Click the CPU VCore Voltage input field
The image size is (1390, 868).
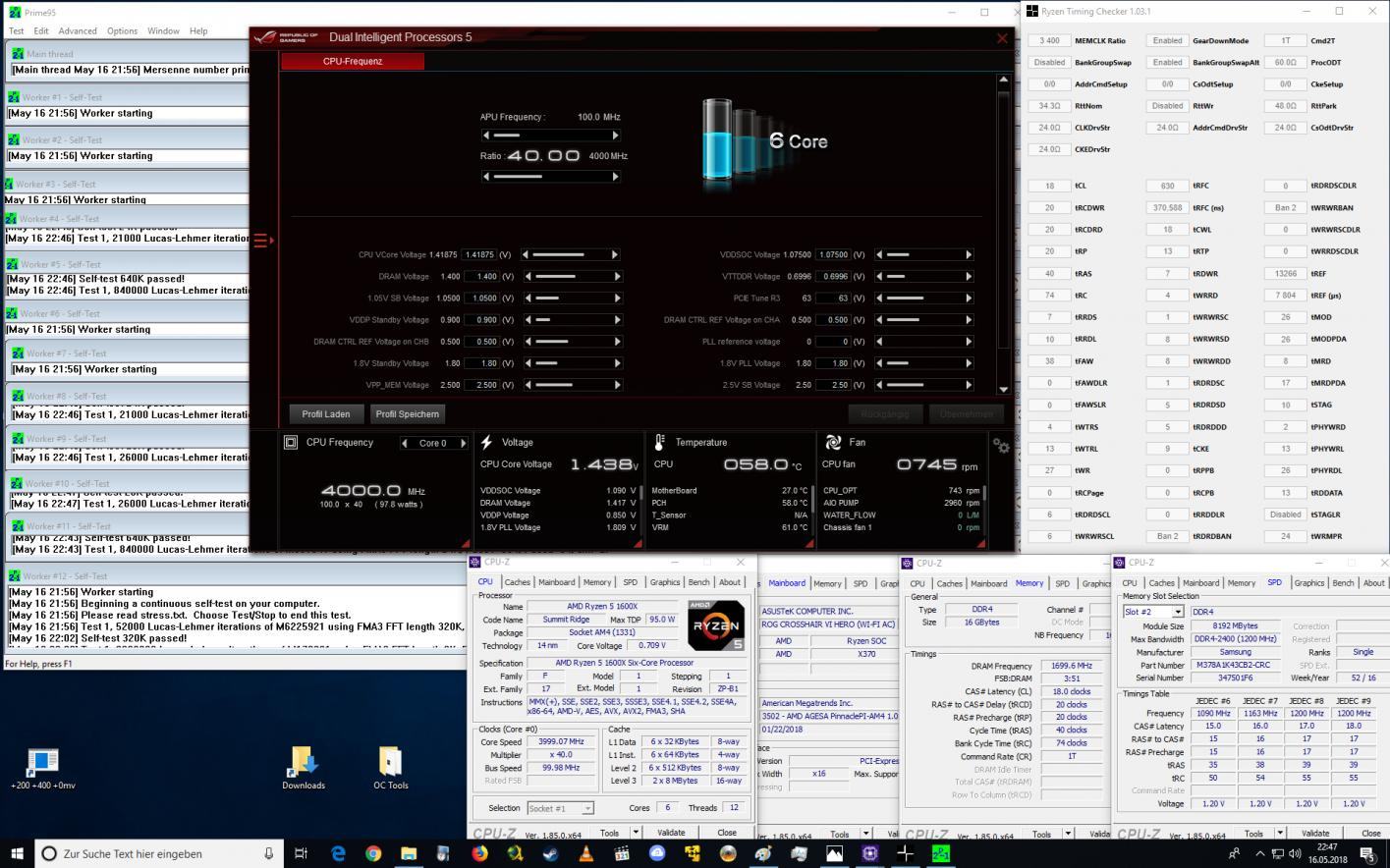pyautogui.click(x=480, y=255)
